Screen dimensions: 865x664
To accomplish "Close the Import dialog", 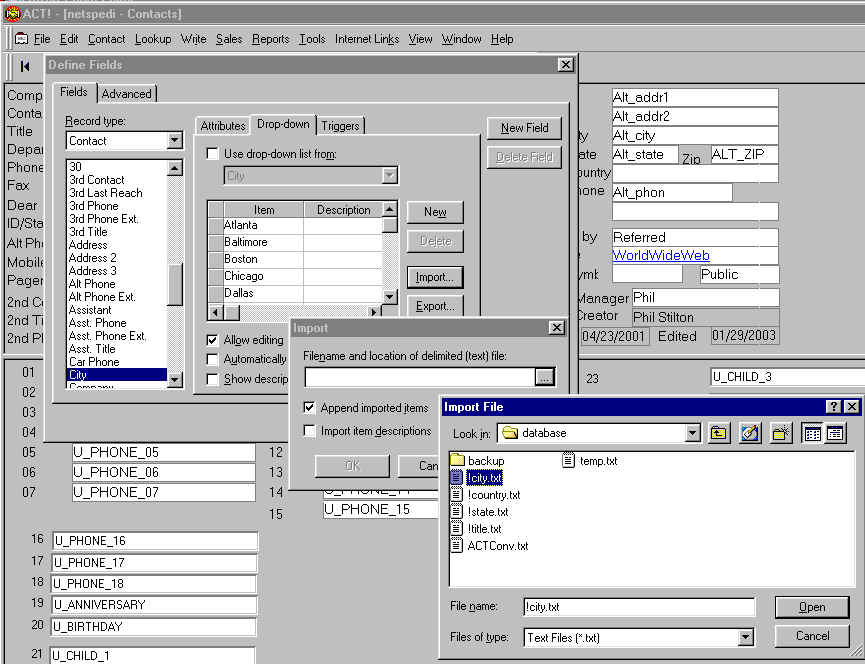I will tap(557, 328).
